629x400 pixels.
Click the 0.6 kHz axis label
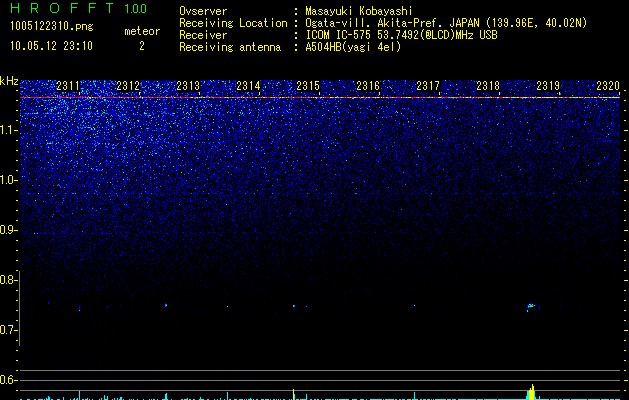(x=9, y=380)
